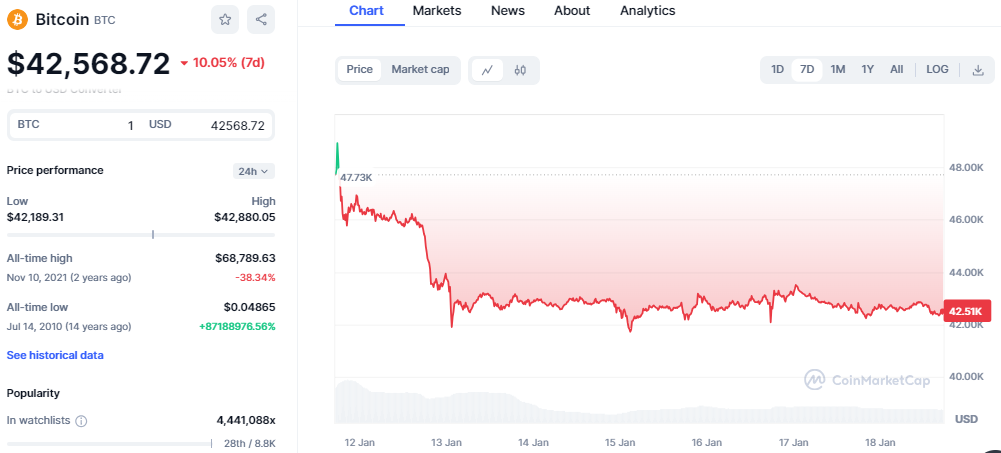Click the Low/High price range slider
This screenshot has width=1001, height=453.
coord(140,235)
